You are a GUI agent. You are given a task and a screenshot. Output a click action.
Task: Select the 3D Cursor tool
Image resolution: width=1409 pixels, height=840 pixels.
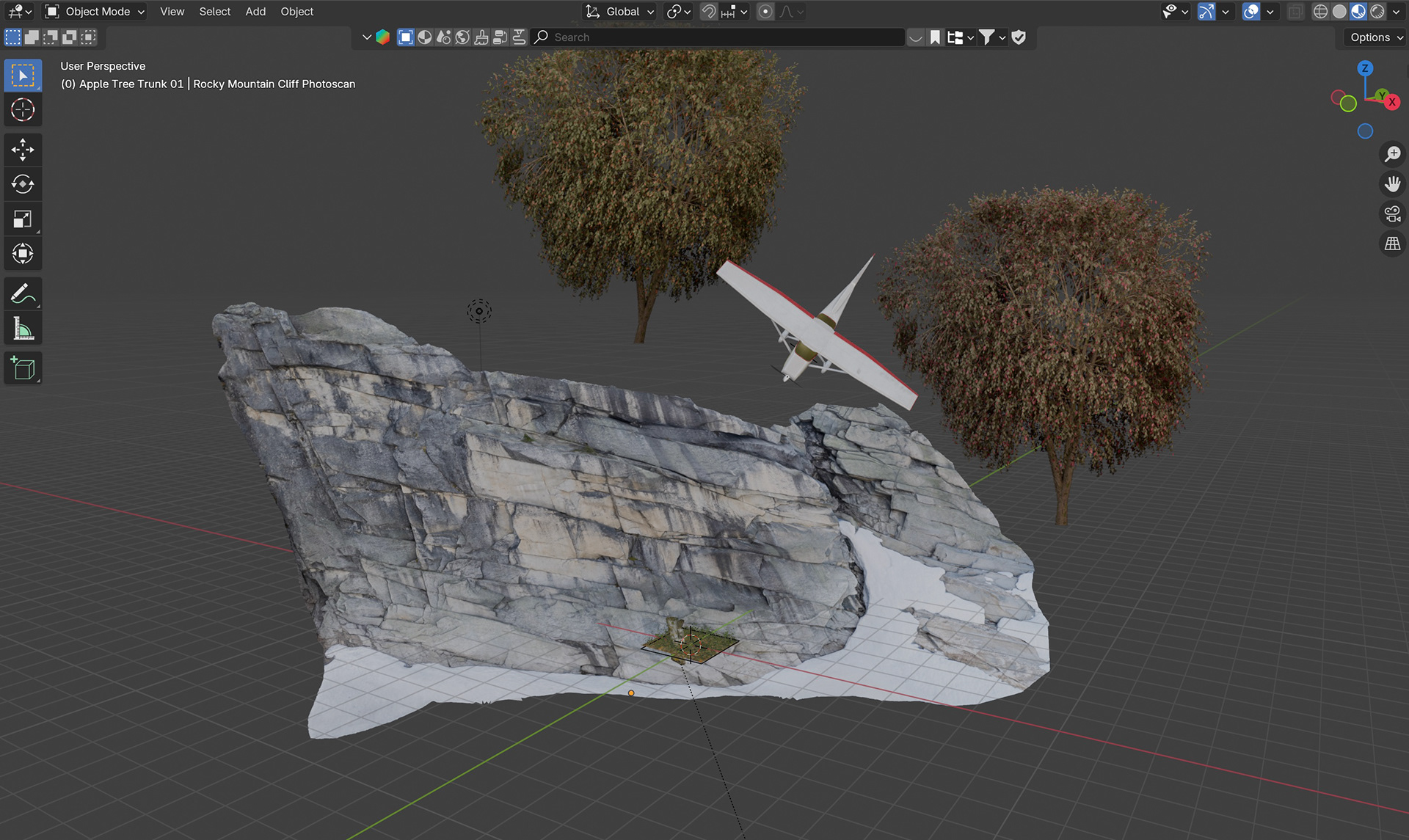pos(23,110)
